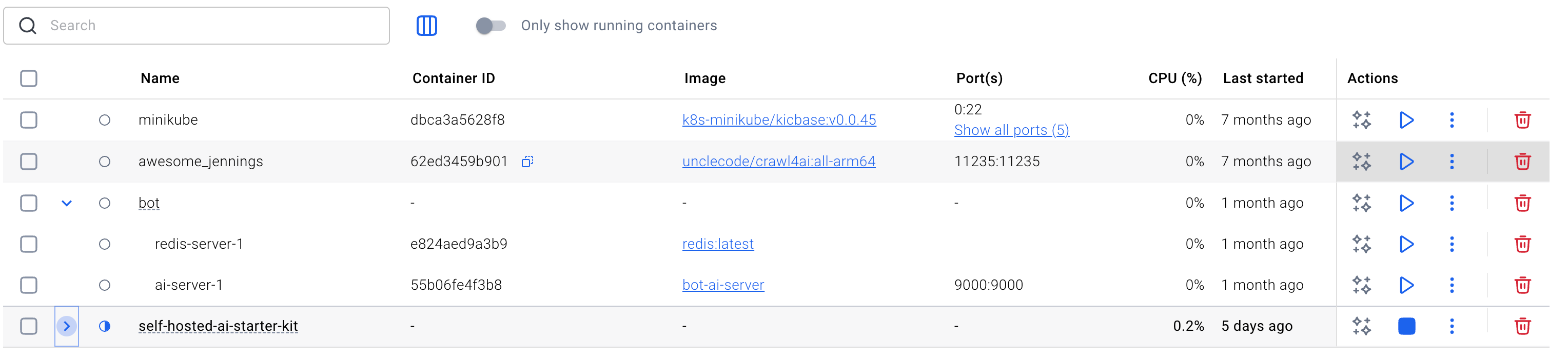Open column manager icon next to search
This screenshot has width=1568, height=359.
[427, 26]
